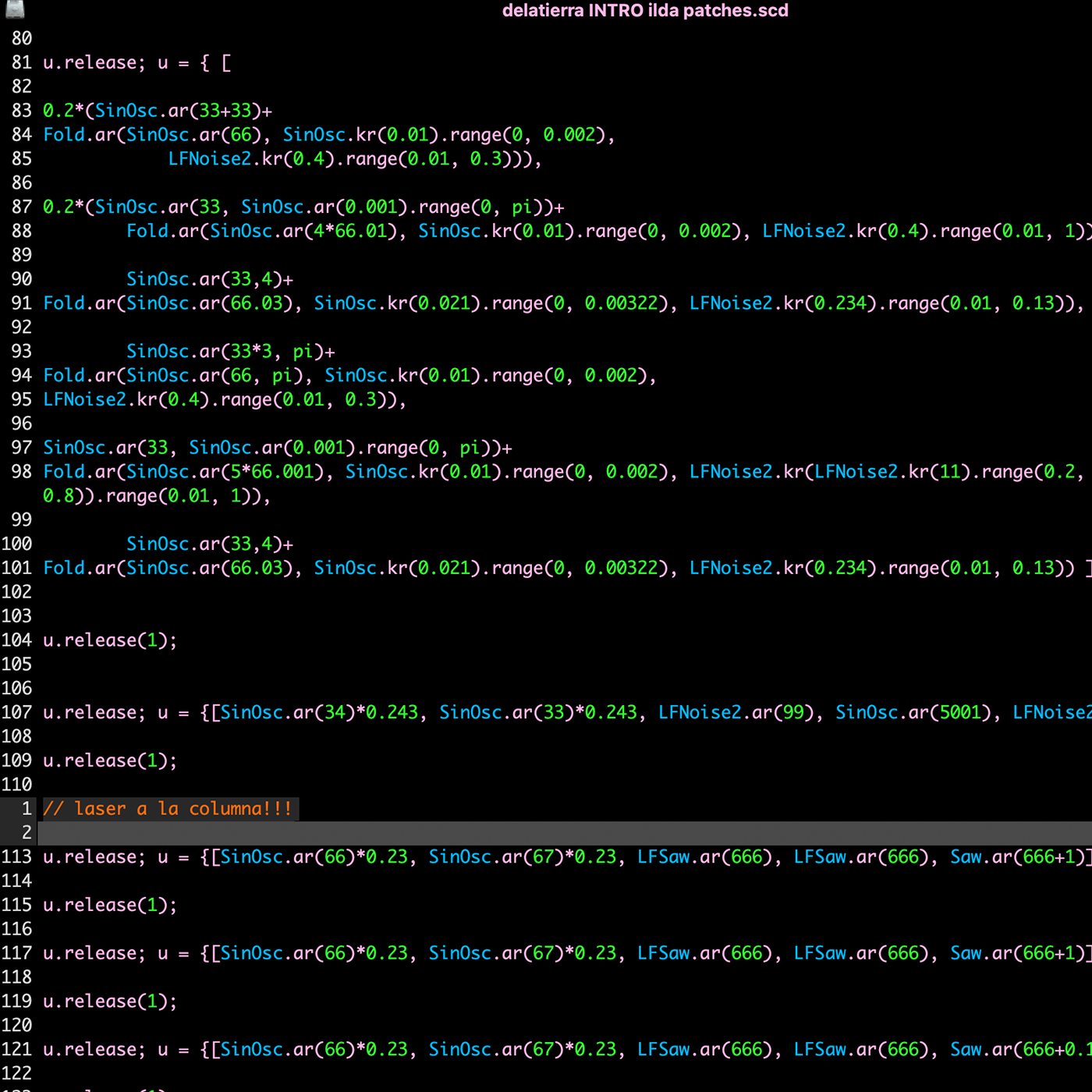Click 'SinOsc.ar(67)*0.23' on line 121
The width and height of the screenshot is (1092, 1092).
[x=523, y=1049]
